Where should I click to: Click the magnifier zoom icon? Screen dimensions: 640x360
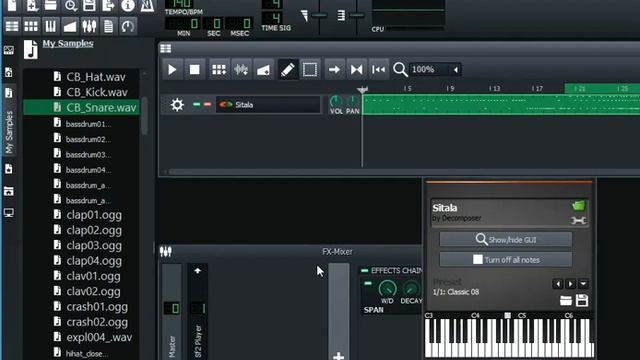[400, 70]
